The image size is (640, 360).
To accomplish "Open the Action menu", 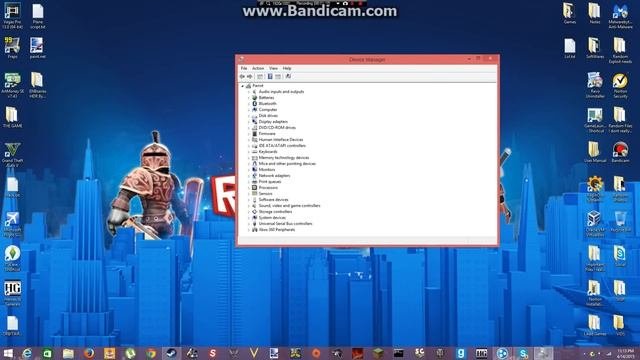I will 258,68.
